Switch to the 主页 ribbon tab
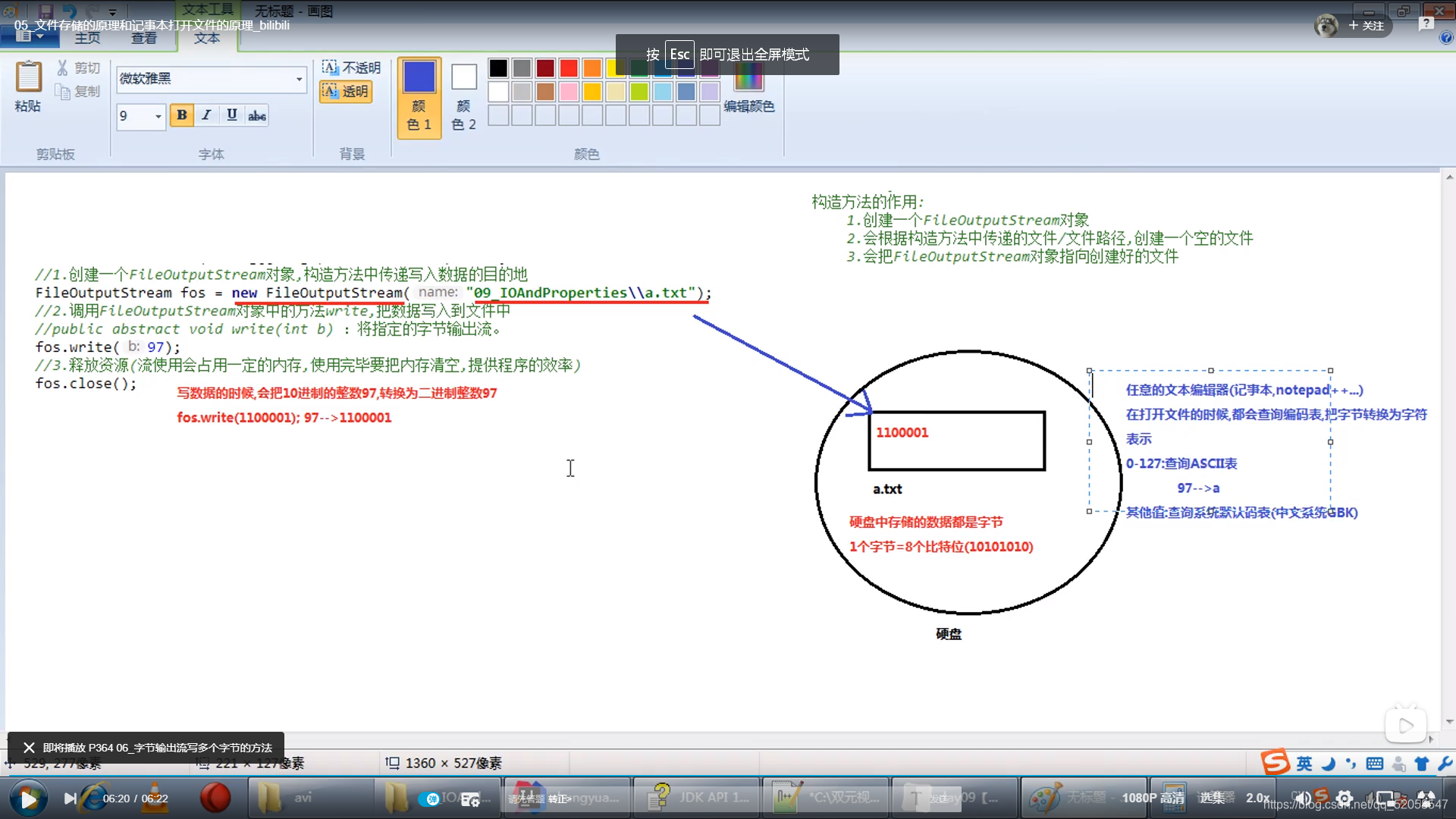This screenshot has width=1456, height=819. tap(87, 38)
